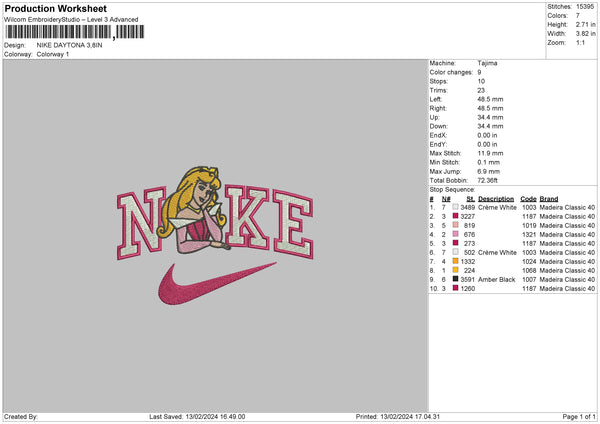Pick the crimson swatch beside stitch count 273
600x424 pixels.
pos(455,243)
